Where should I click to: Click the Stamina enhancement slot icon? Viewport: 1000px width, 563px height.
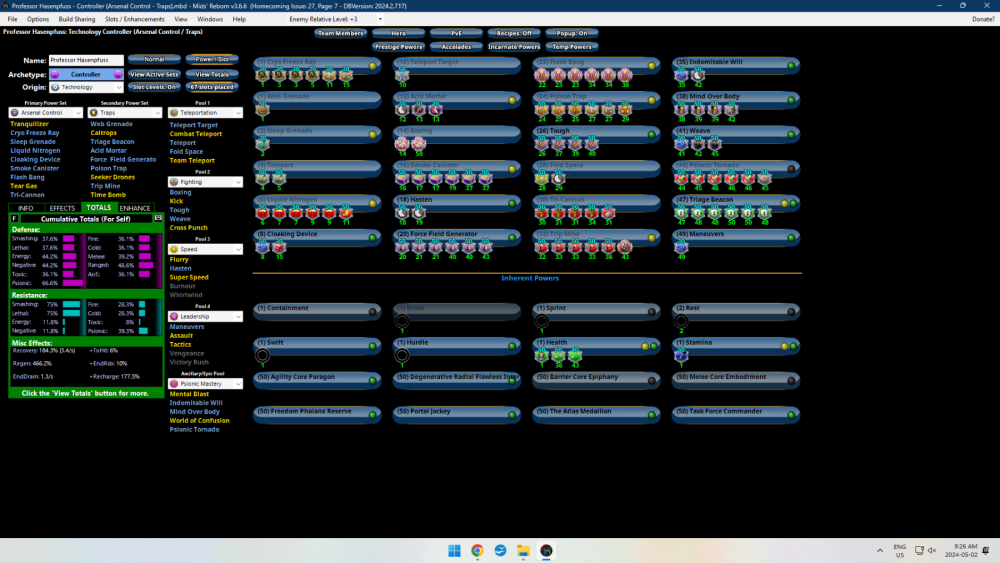(681, 356)
